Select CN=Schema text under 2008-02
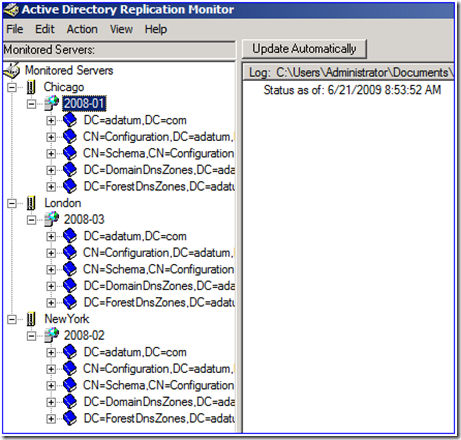The width and height of the screenshot is (461, 440). pyautogui.click(x=159, y=385)
